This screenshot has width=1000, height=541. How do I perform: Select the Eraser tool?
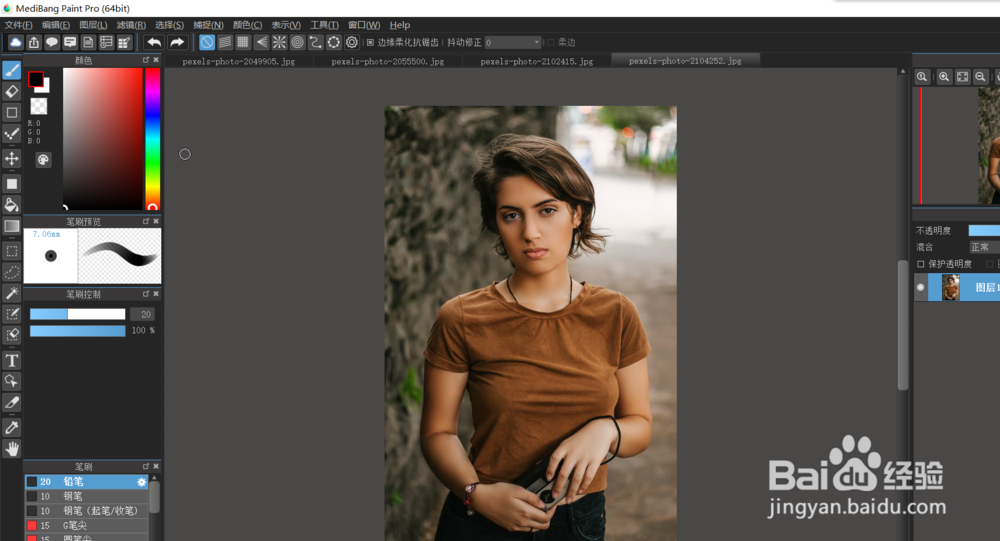[11, 92]
